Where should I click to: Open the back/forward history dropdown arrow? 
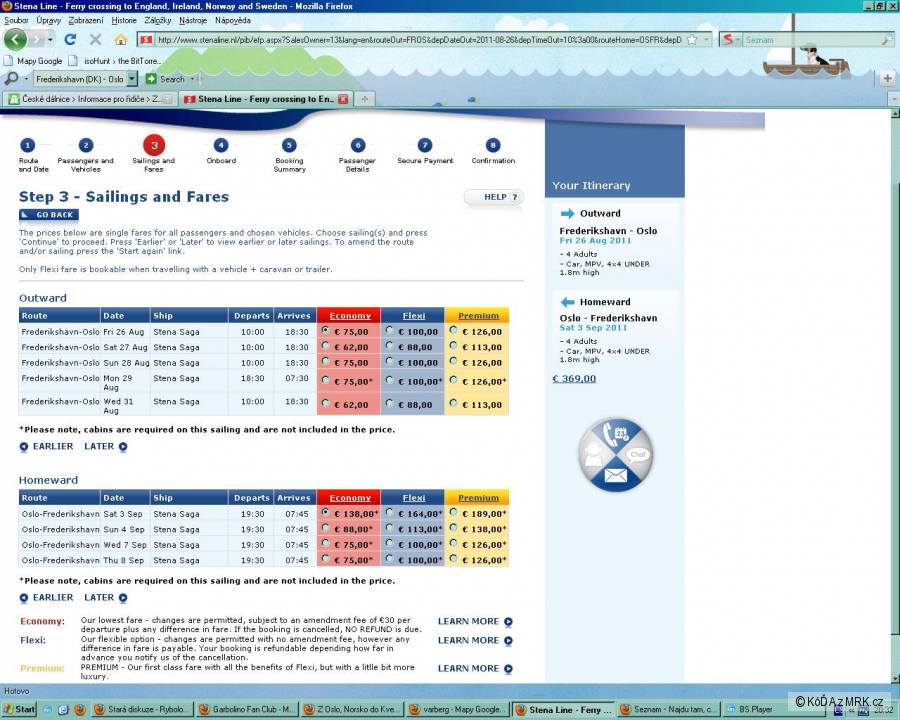(51, 40)
